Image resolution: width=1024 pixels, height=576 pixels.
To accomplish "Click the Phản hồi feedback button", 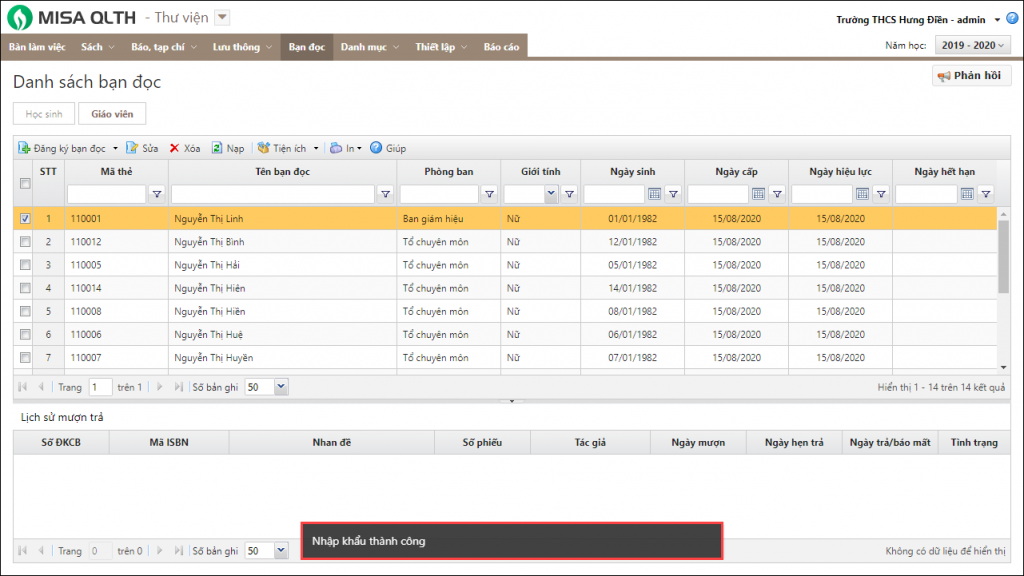I will point(971,76).
